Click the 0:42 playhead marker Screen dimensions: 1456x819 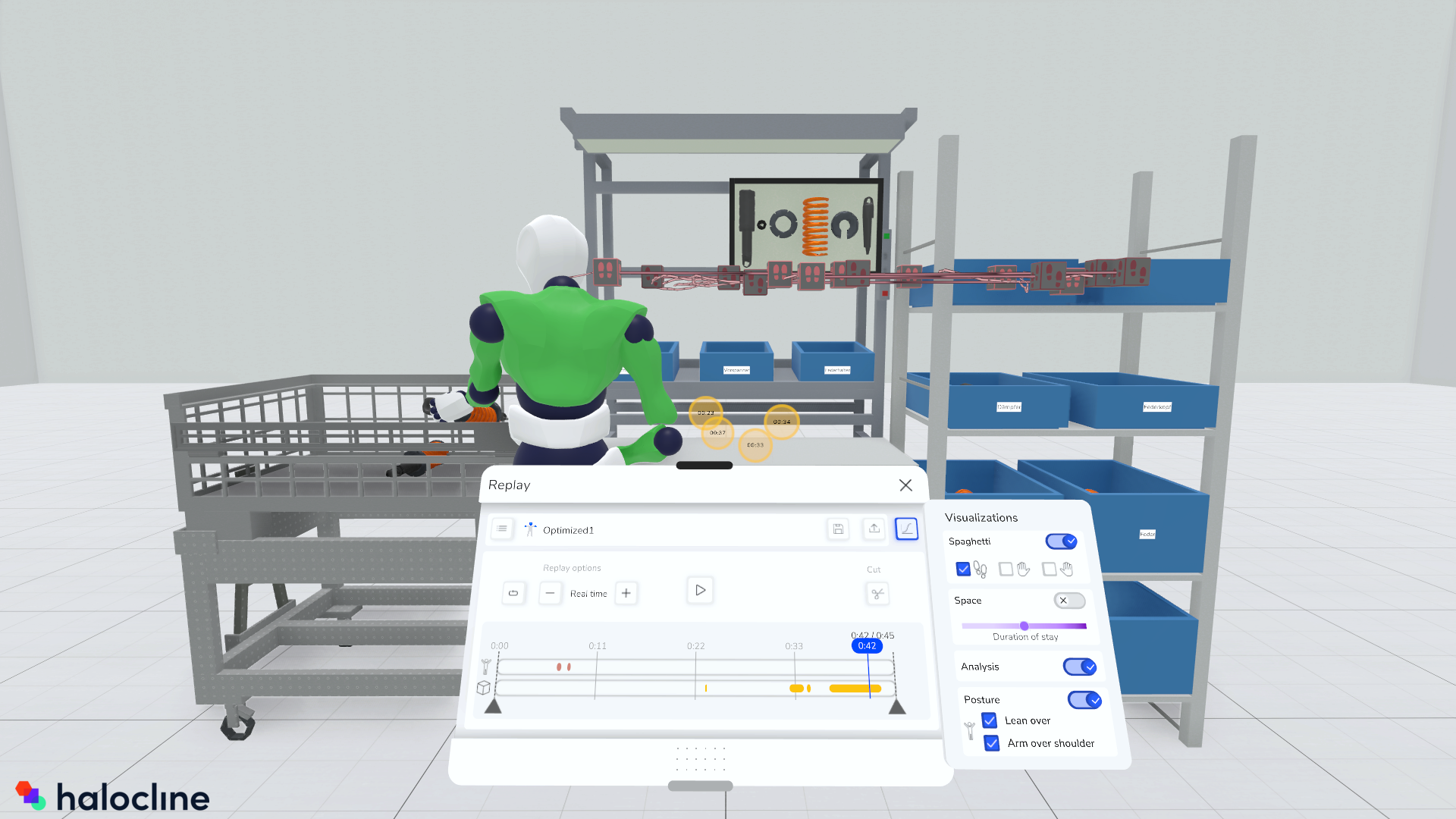point(866,646)
